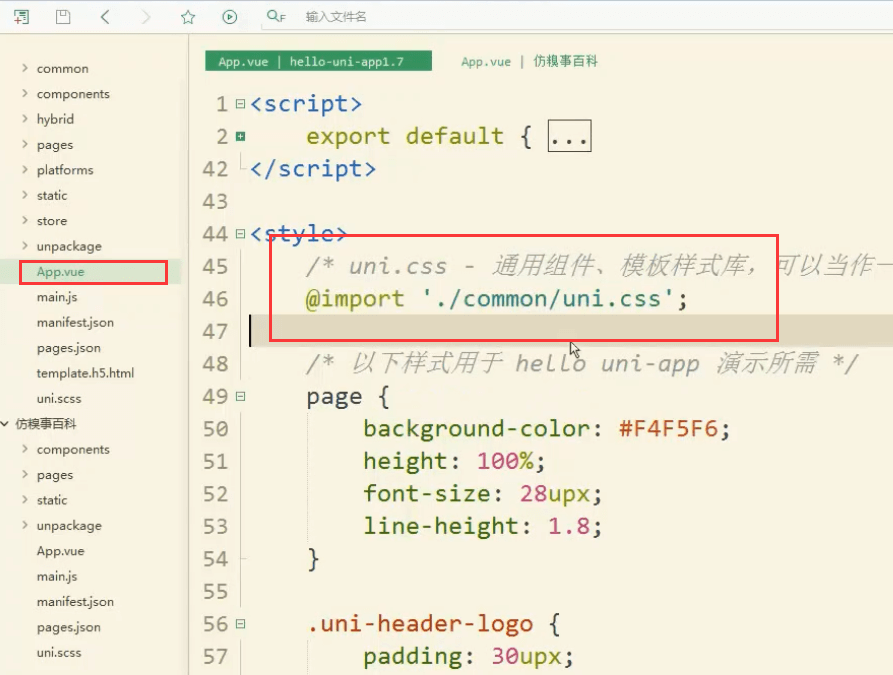
Task: Collapse the page rule fold marker
Action: (x=240, y=396)
